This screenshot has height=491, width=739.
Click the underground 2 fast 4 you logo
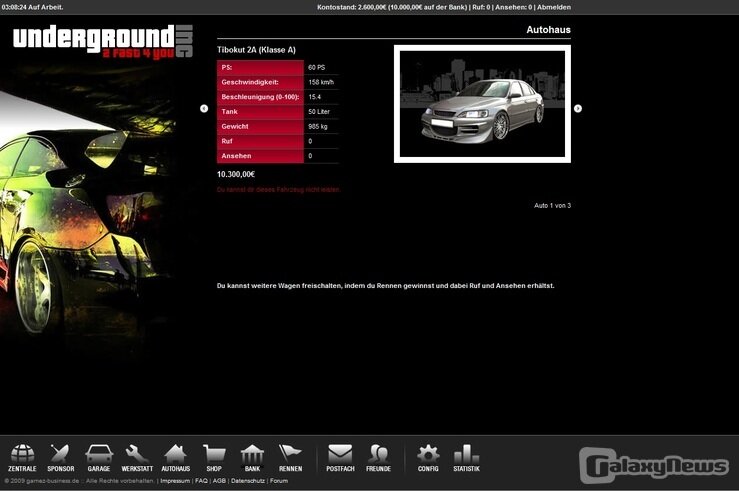tap(103, 42)
